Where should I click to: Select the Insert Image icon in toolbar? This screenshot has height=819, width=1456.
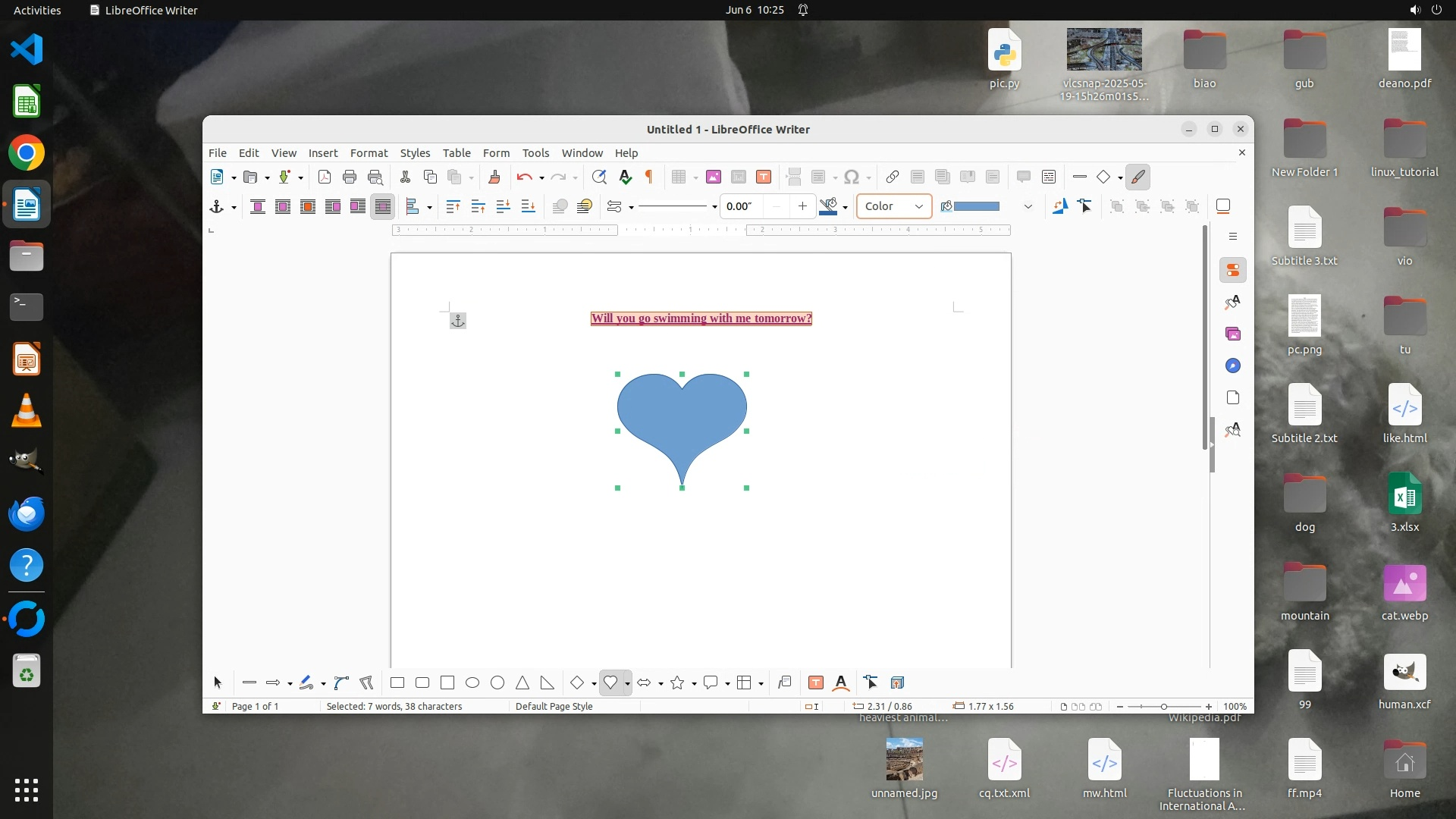tap(713, 177)
